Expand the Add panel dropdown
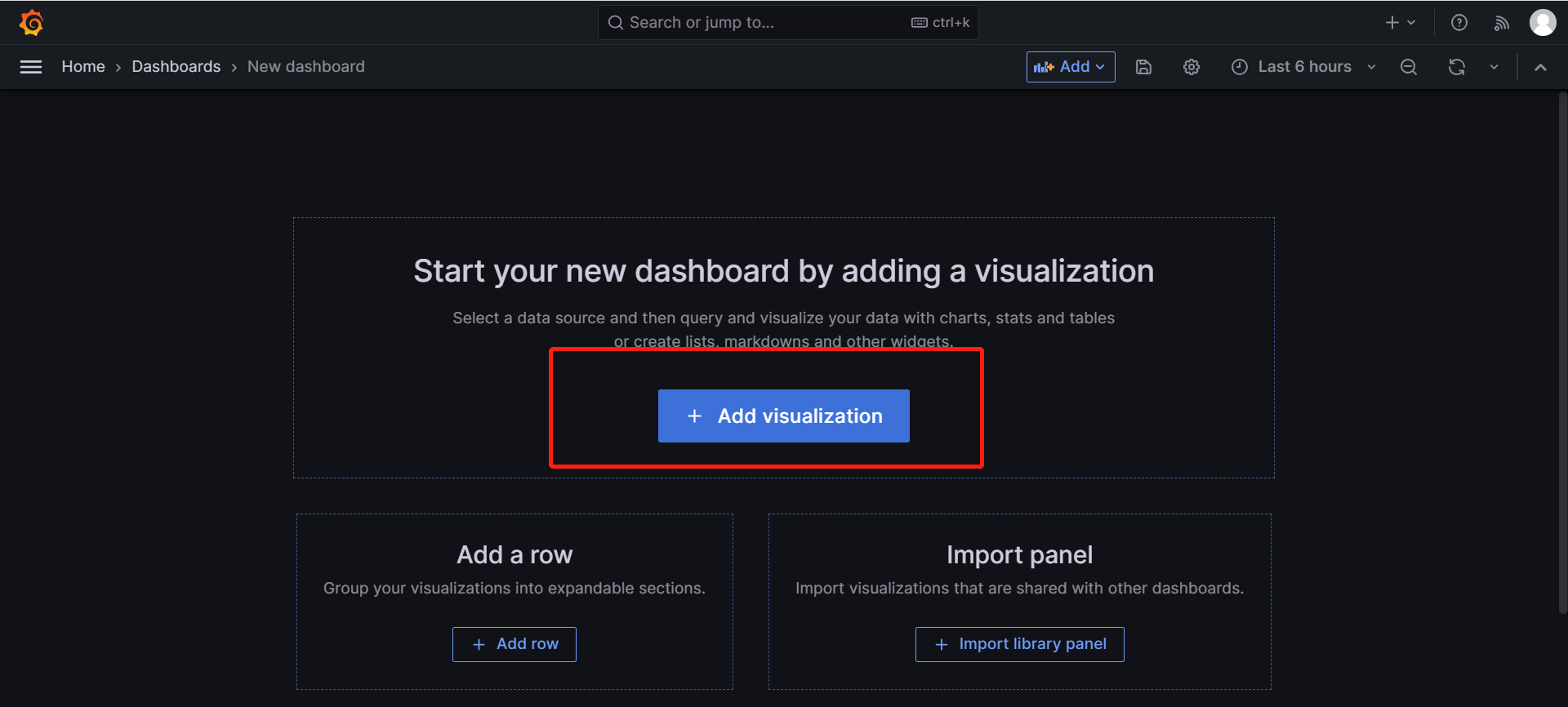 [x=1070, y=67]
